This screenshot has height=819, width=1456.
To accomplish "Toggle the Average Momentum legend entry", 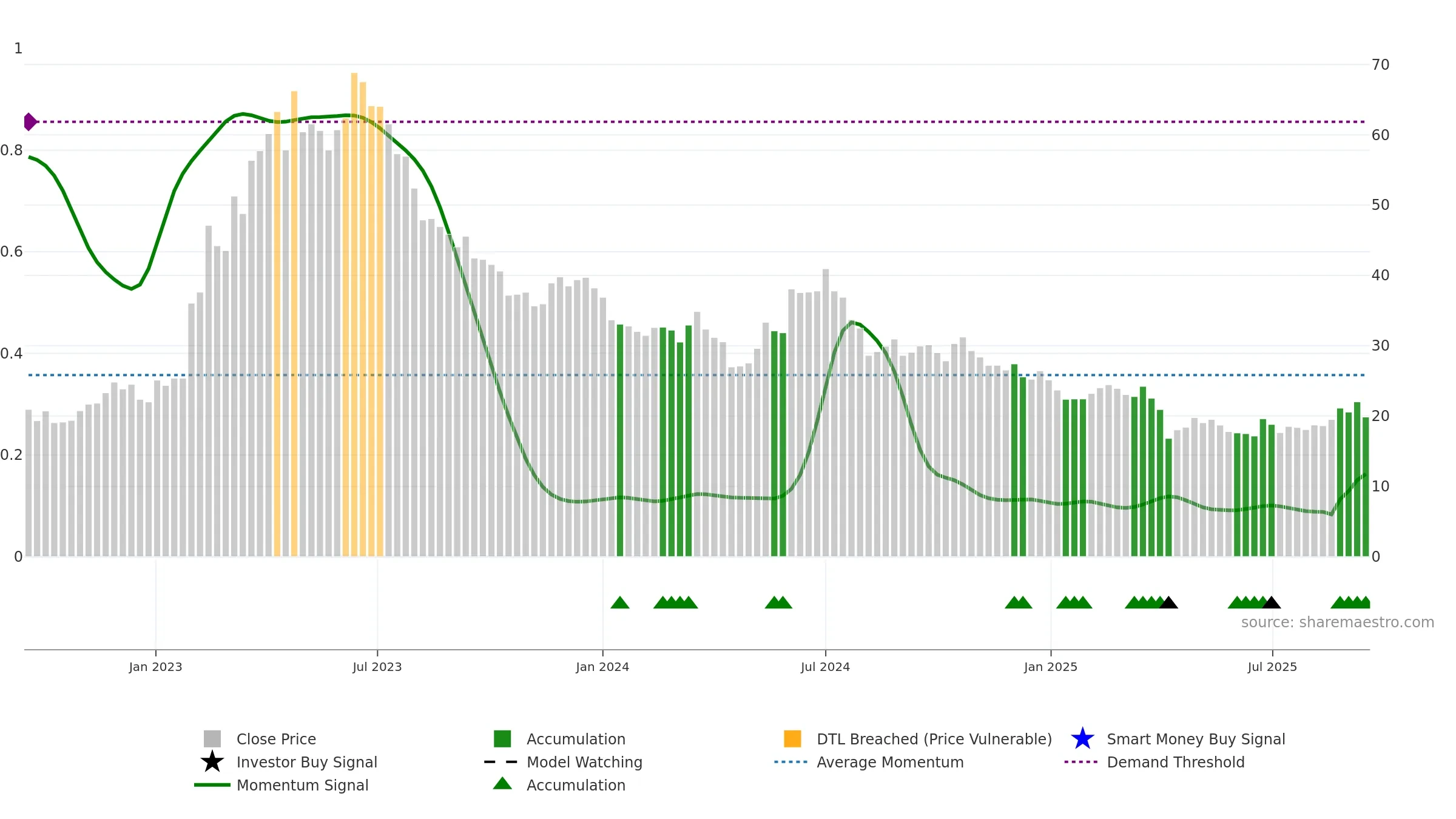I will click(890, 762).
